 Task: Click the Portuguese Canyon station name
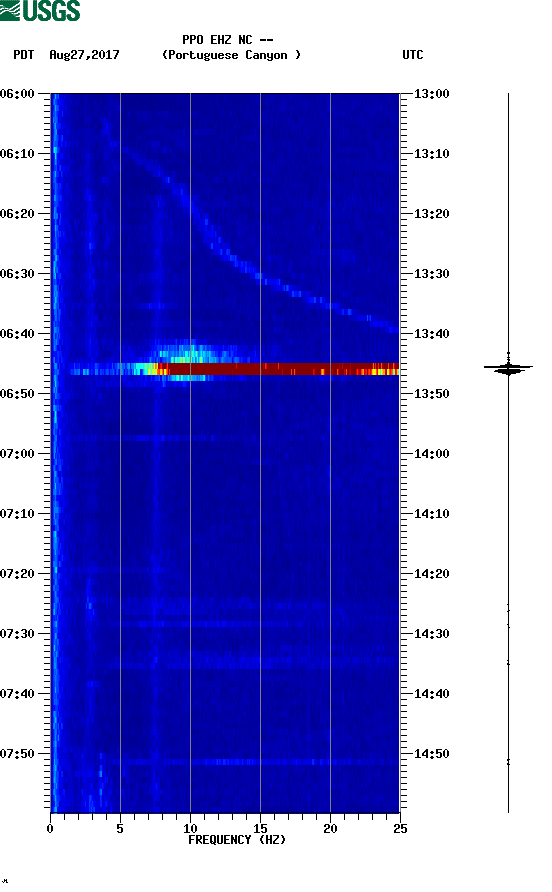click(x=232, y=55)
